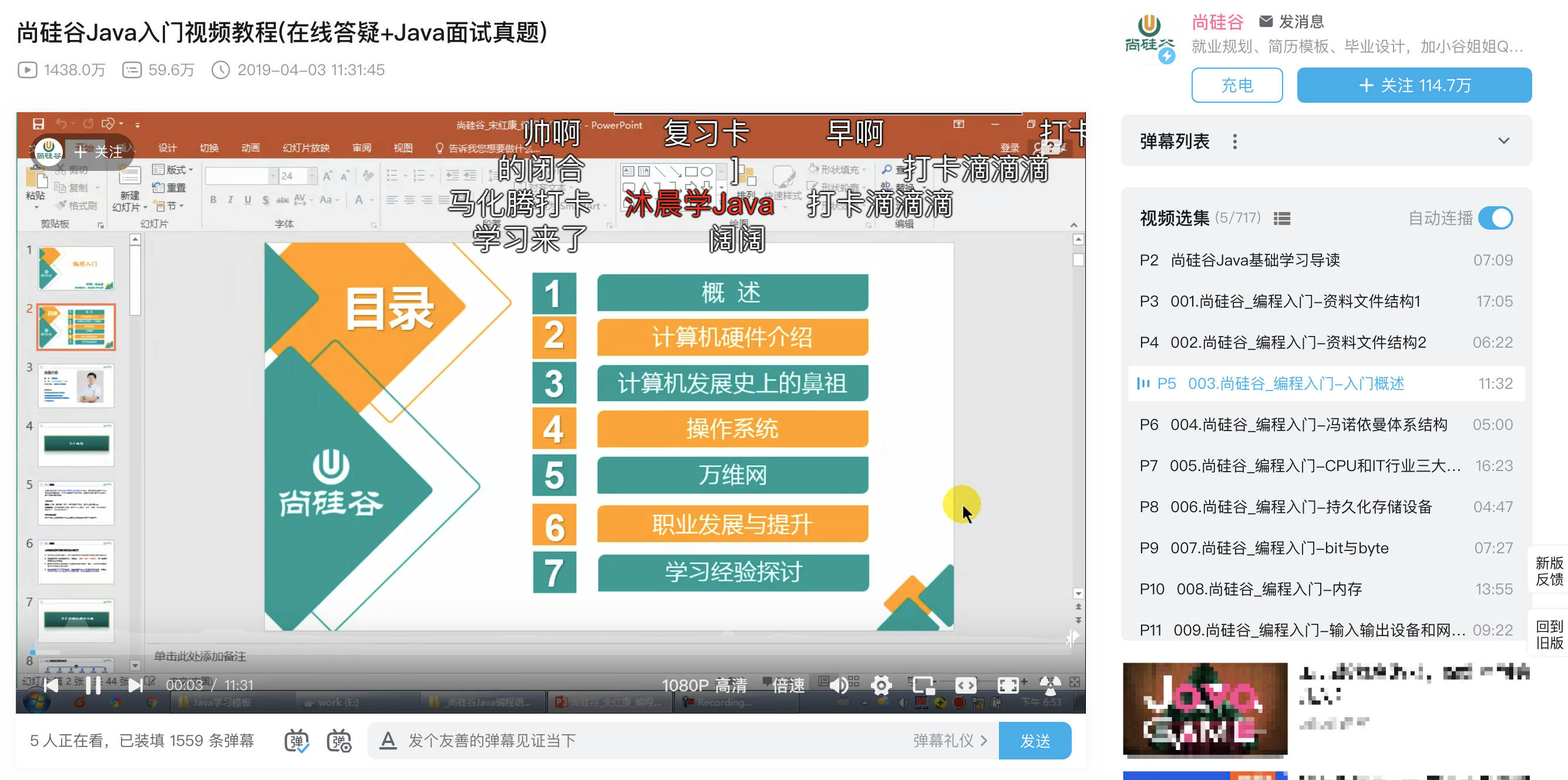Disable the 自动连播 autoplay switch
1568x780 pixels.
pyautogui.click(x=1496, y=218)
